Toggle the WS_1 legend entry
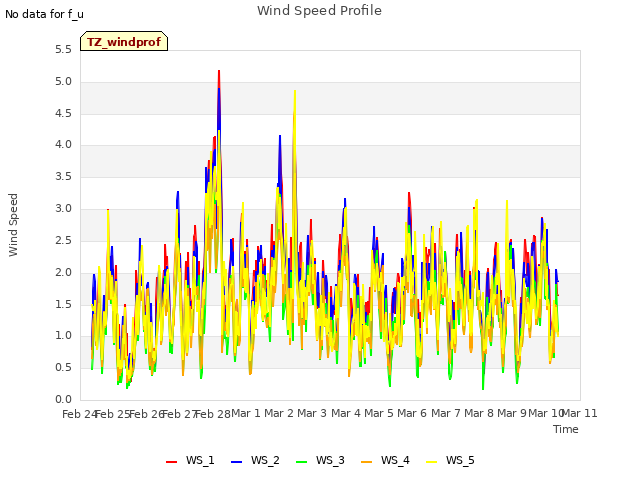The height and width of the screenshot is (480, 640). pos(190,460)
